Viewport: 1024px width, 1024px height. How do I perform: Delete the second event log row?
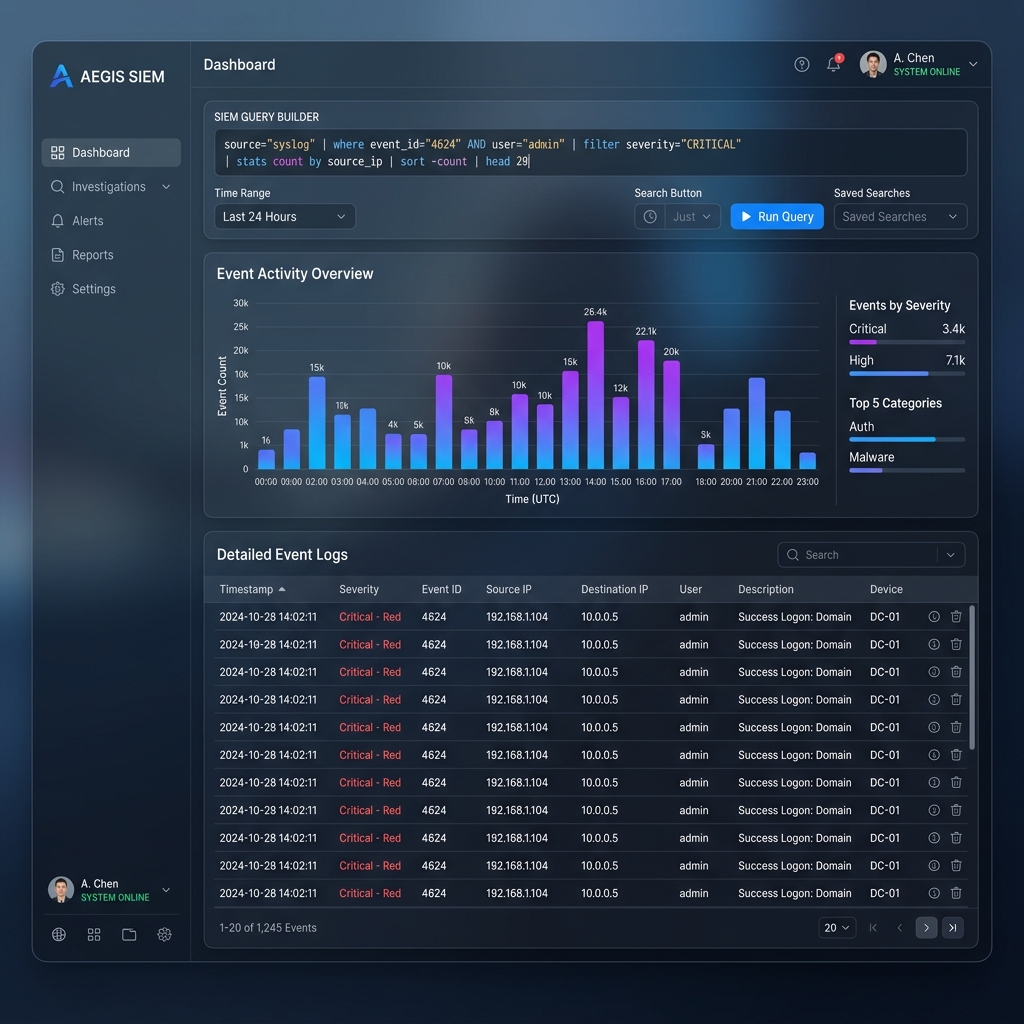tap(956, 645)
